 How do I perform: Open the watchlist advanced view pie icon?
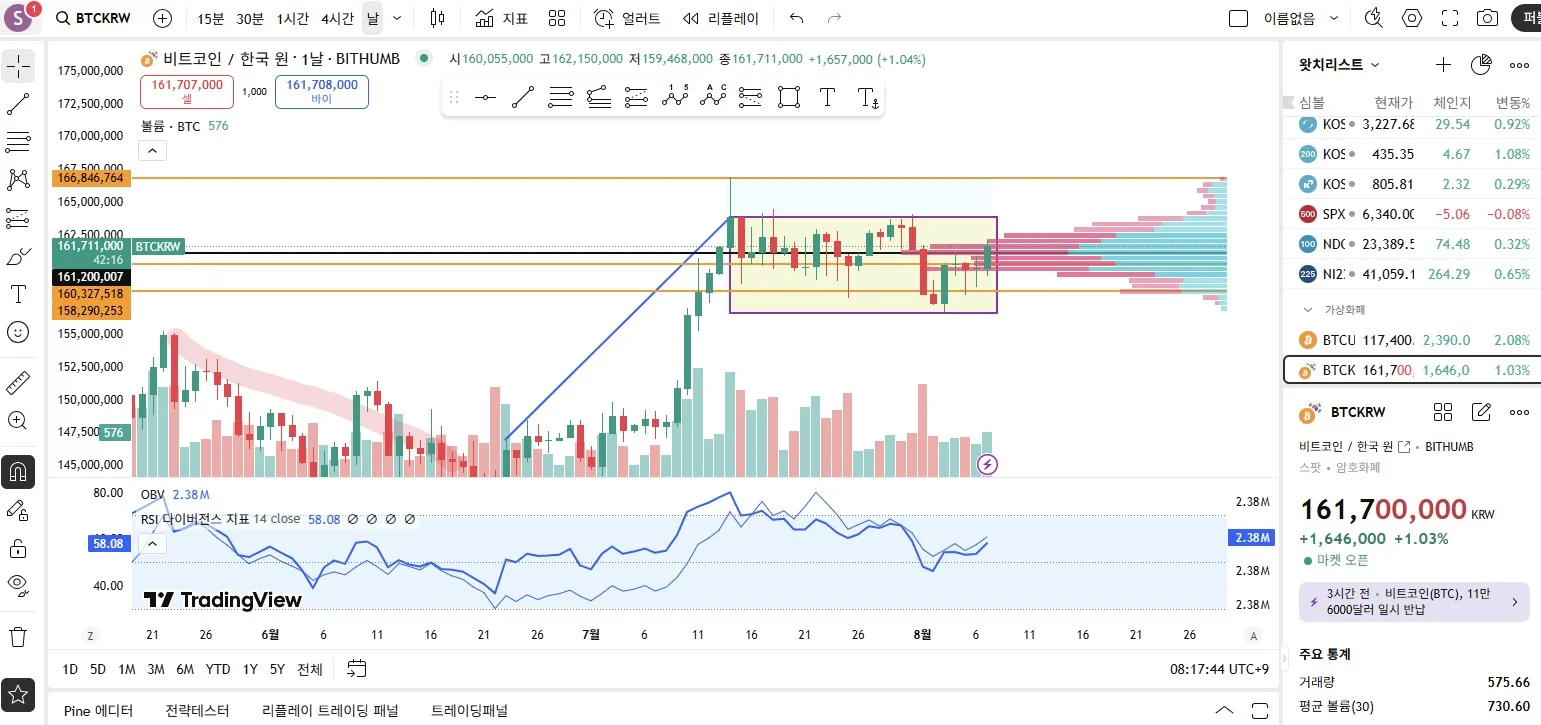click(1481, 65)
